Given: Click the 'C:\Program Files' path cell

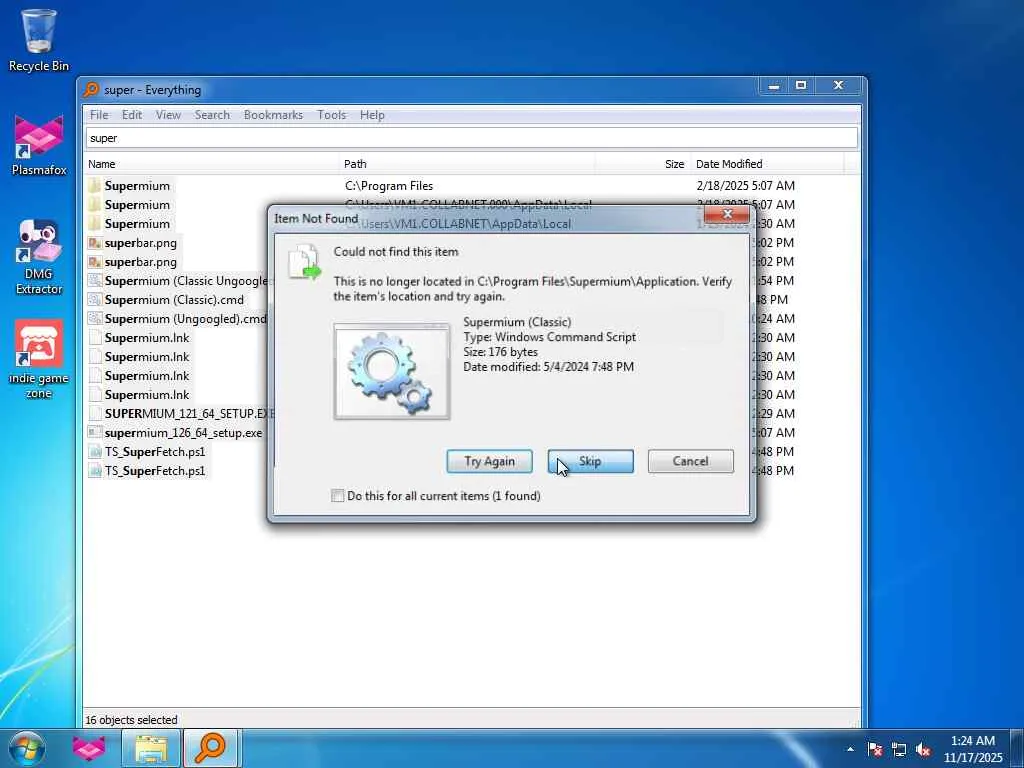Looking at the screenshot, I should pyautogui.click(x=389, y=185).
